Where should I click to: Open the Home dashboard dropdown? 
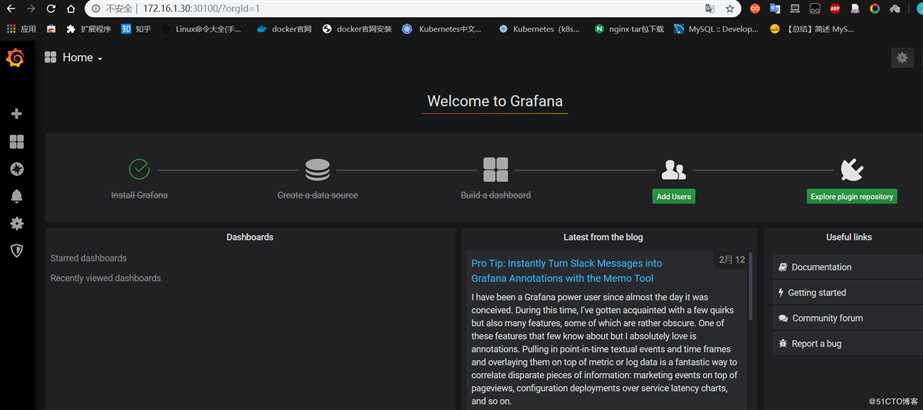74,58
